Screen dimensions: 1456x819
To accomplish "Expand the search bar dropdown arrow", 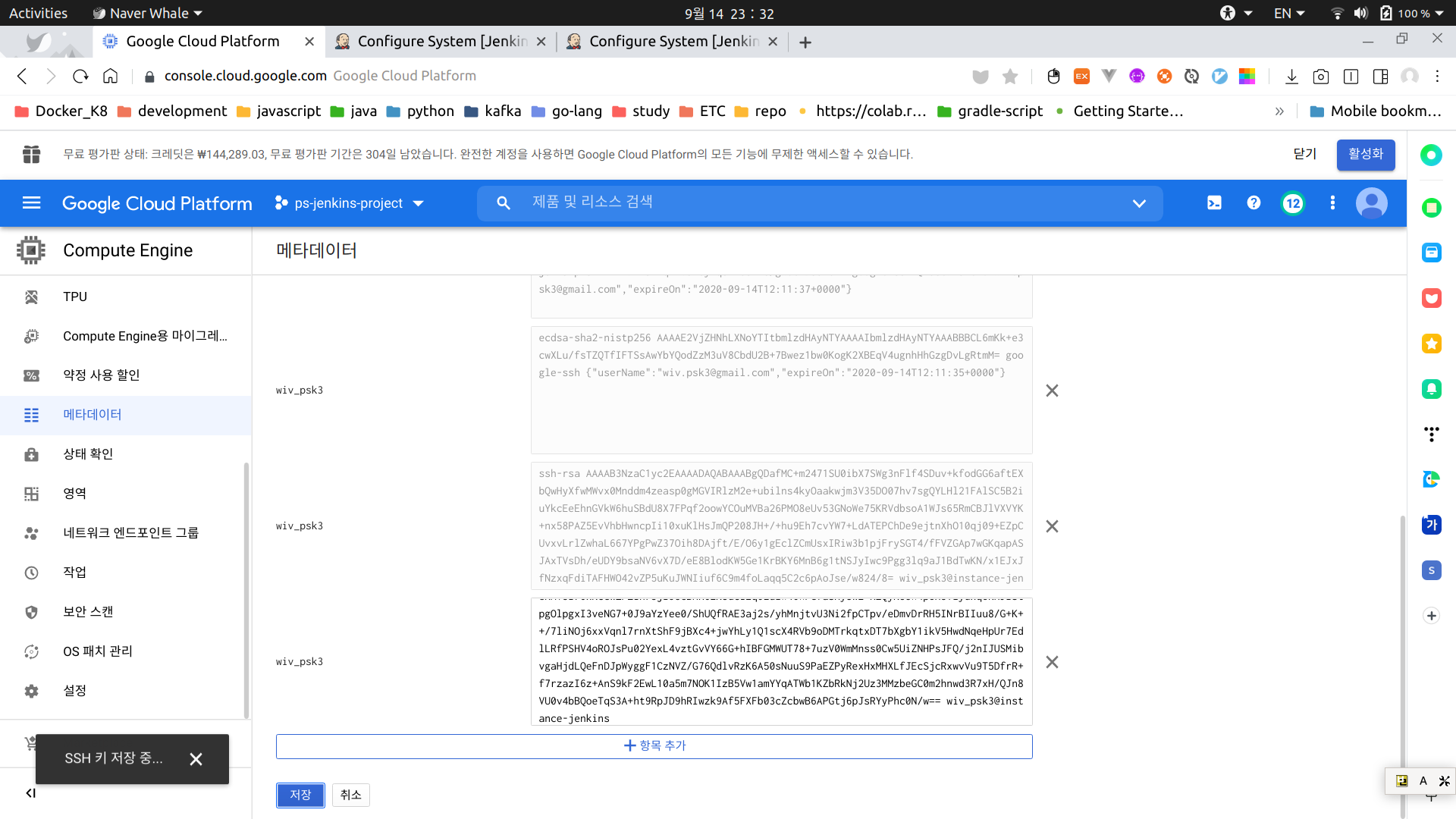I will click(1138, 203).
